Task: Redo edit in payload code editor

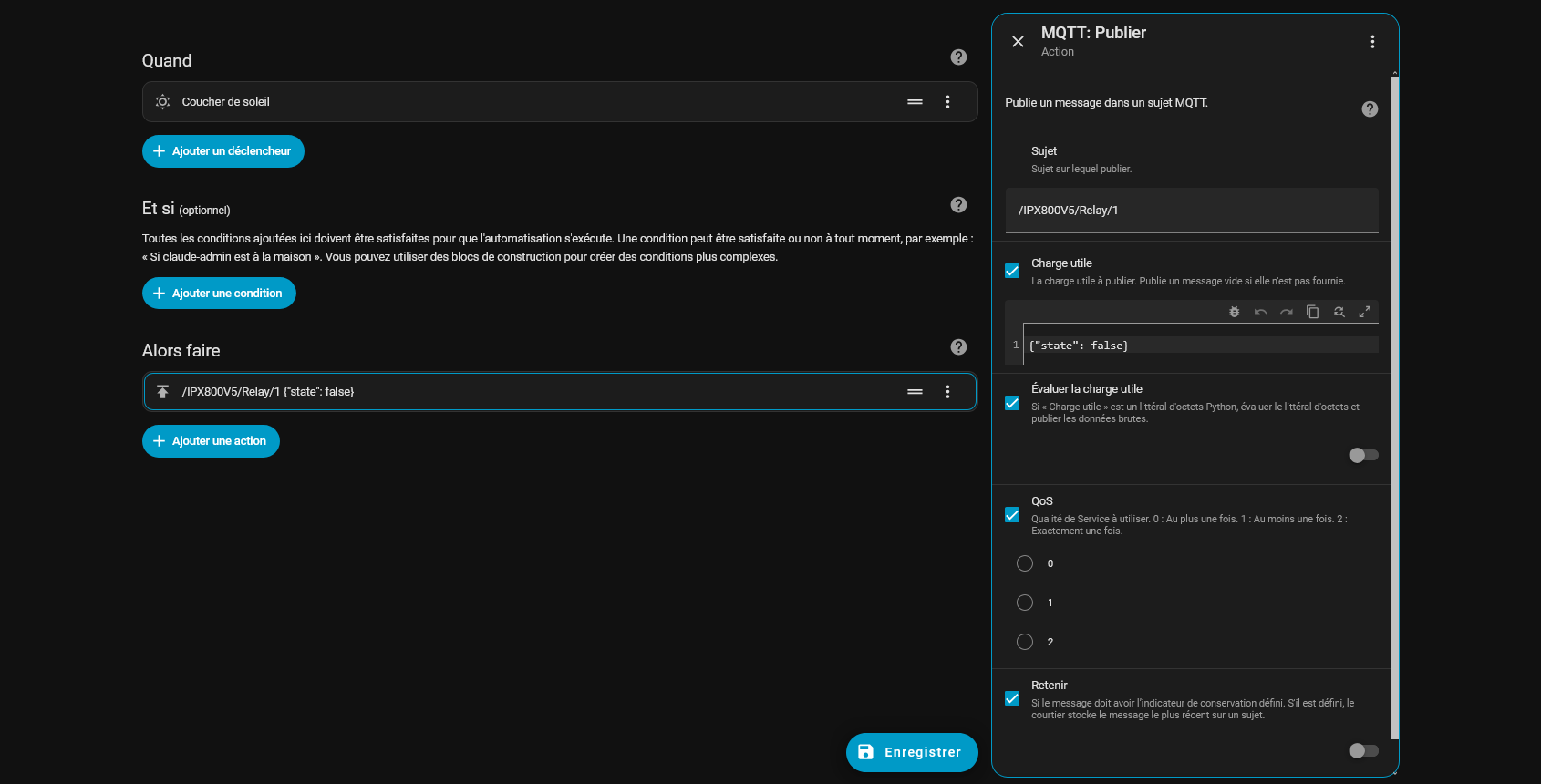Action: point(1287,312)
